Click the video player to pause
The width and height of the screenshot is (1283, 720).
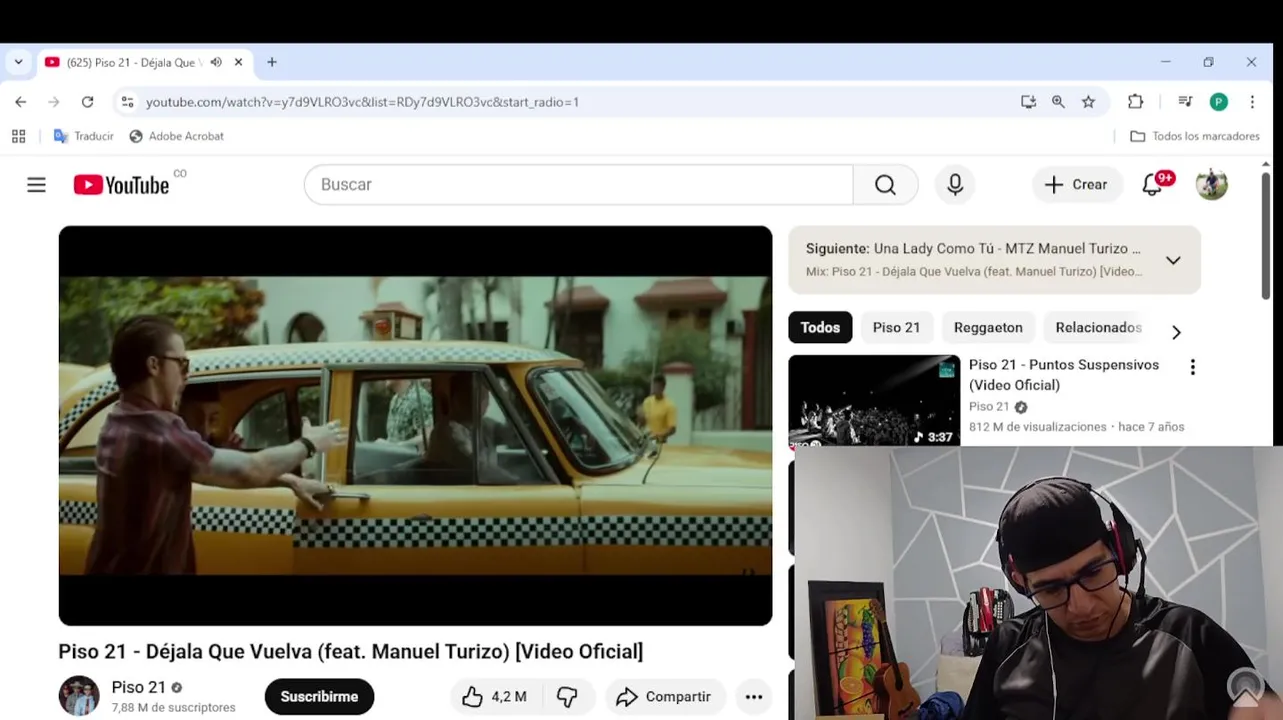[x=415, y=425]
